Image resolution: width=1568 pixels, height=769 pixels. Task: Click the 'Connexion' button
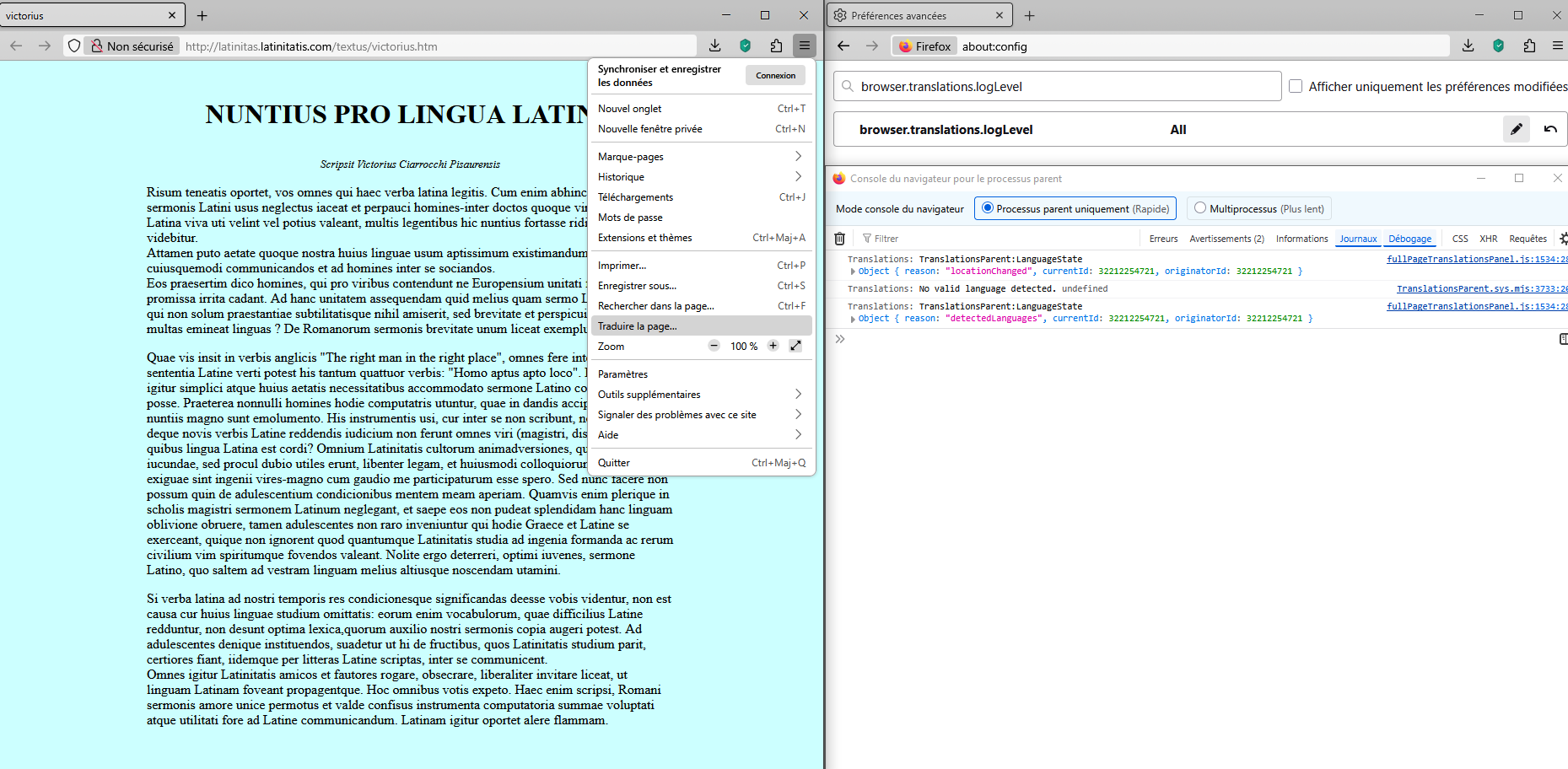coord(775,76)
